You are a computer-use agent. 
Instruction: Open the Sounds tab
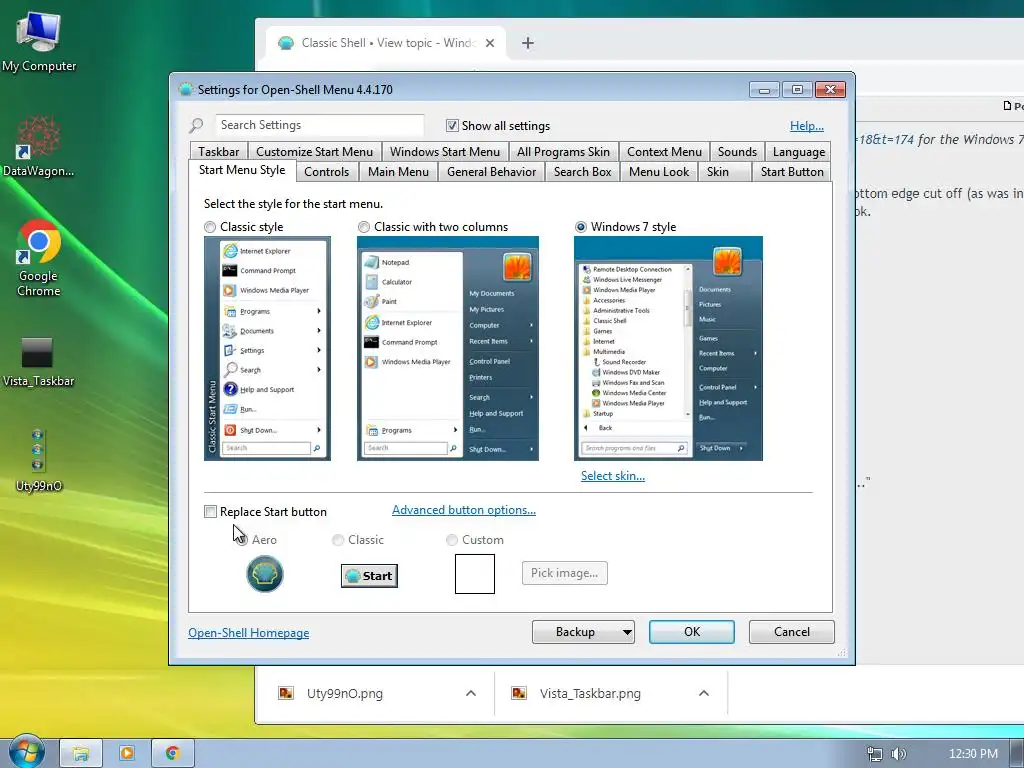tap(737, 152)
